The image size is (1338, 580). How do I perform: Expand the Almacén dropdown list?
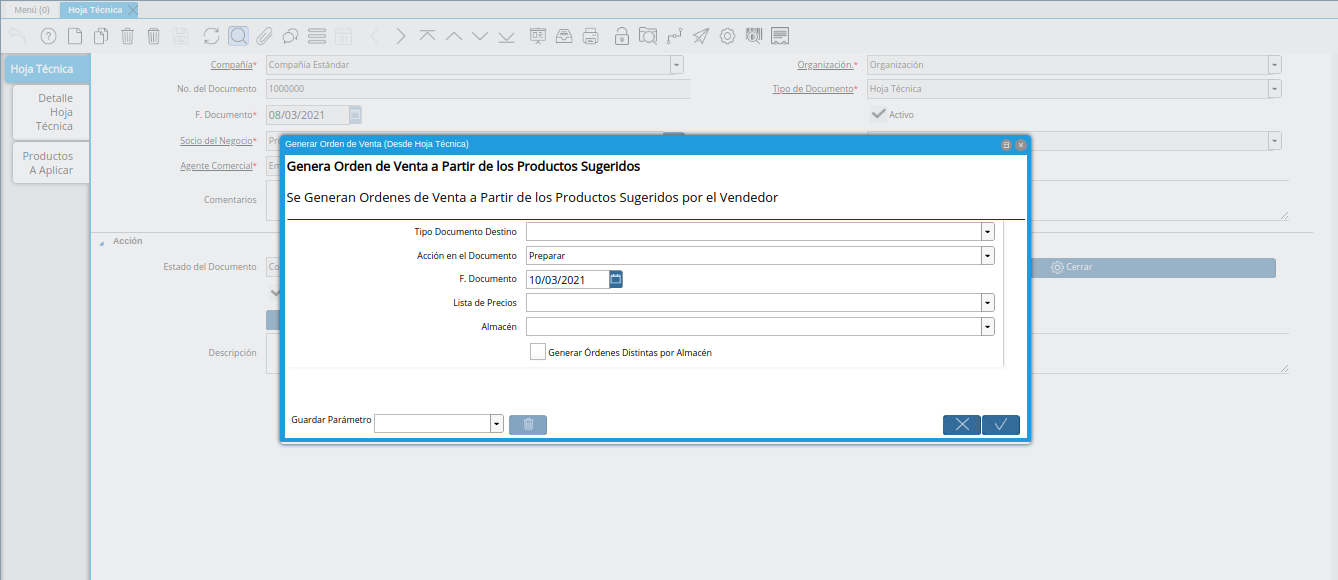point(987,327)
